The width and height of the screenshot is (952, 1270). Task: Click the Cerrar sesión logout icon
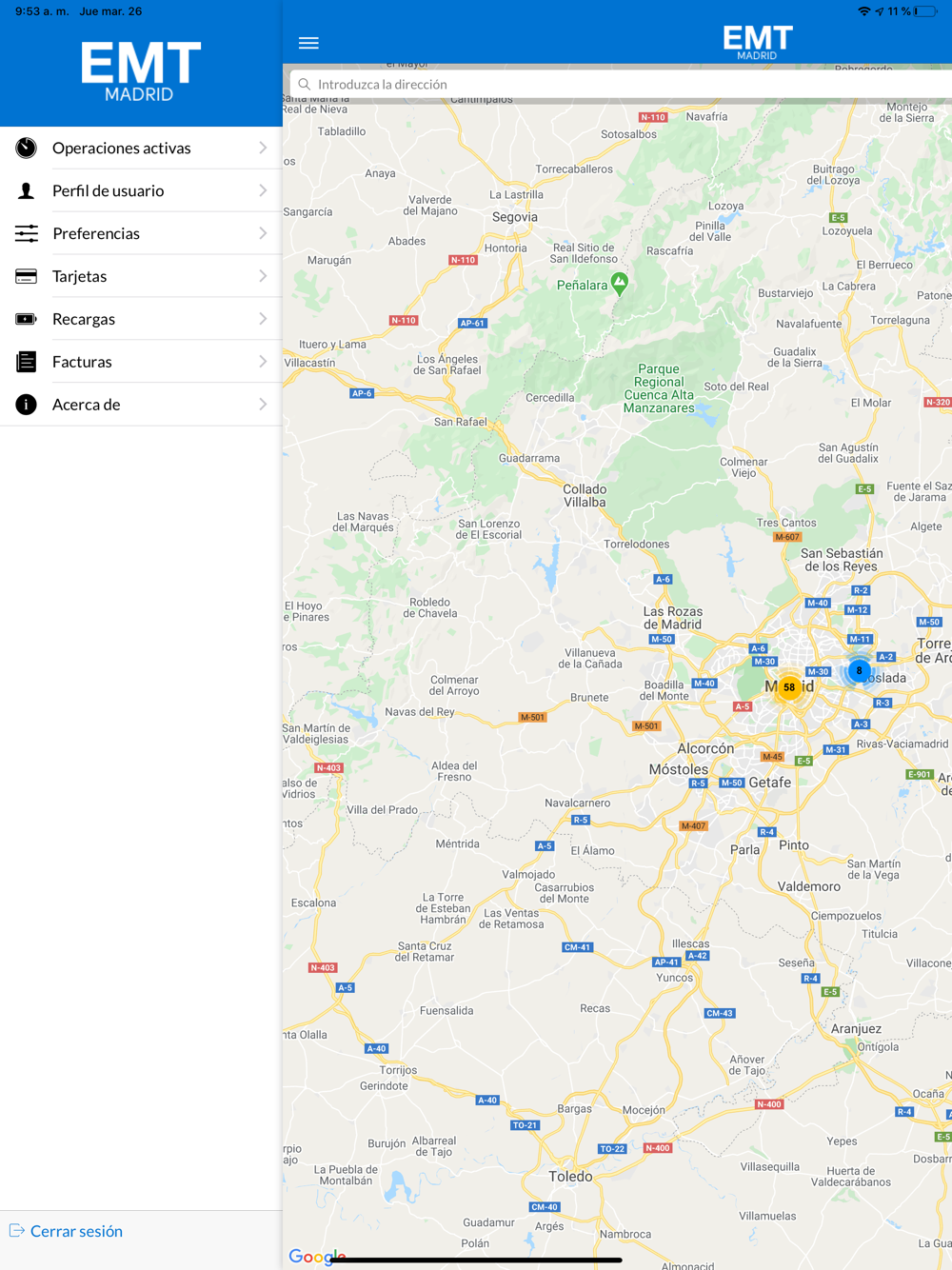coord(16,1231)
